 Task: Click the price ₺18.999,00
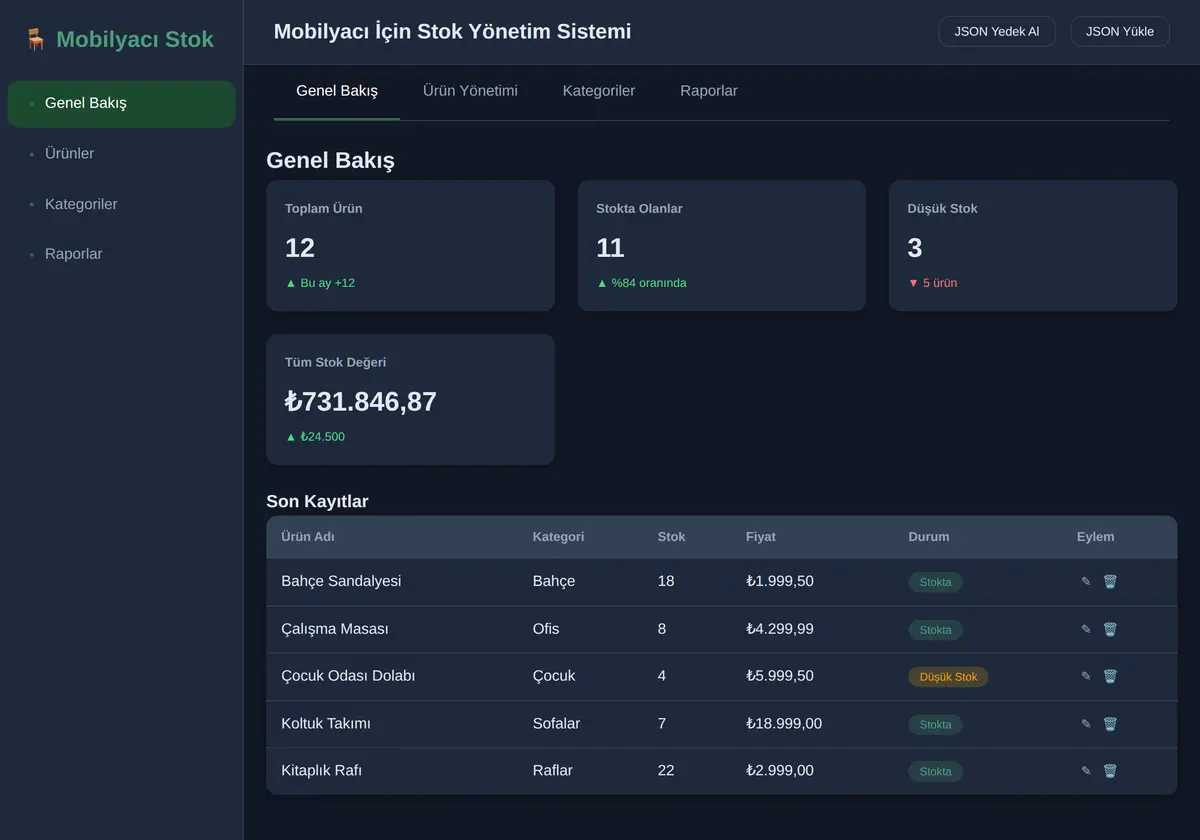(x=784, y=724)
